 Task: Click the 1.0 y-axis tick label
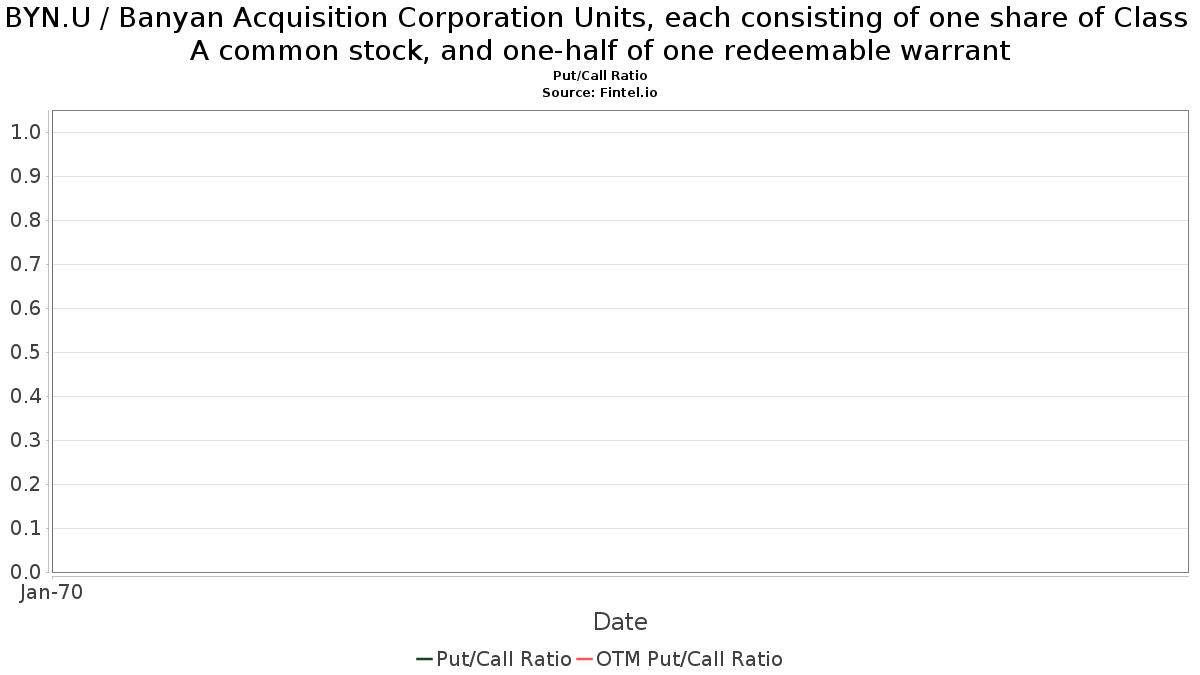(25, 132)
